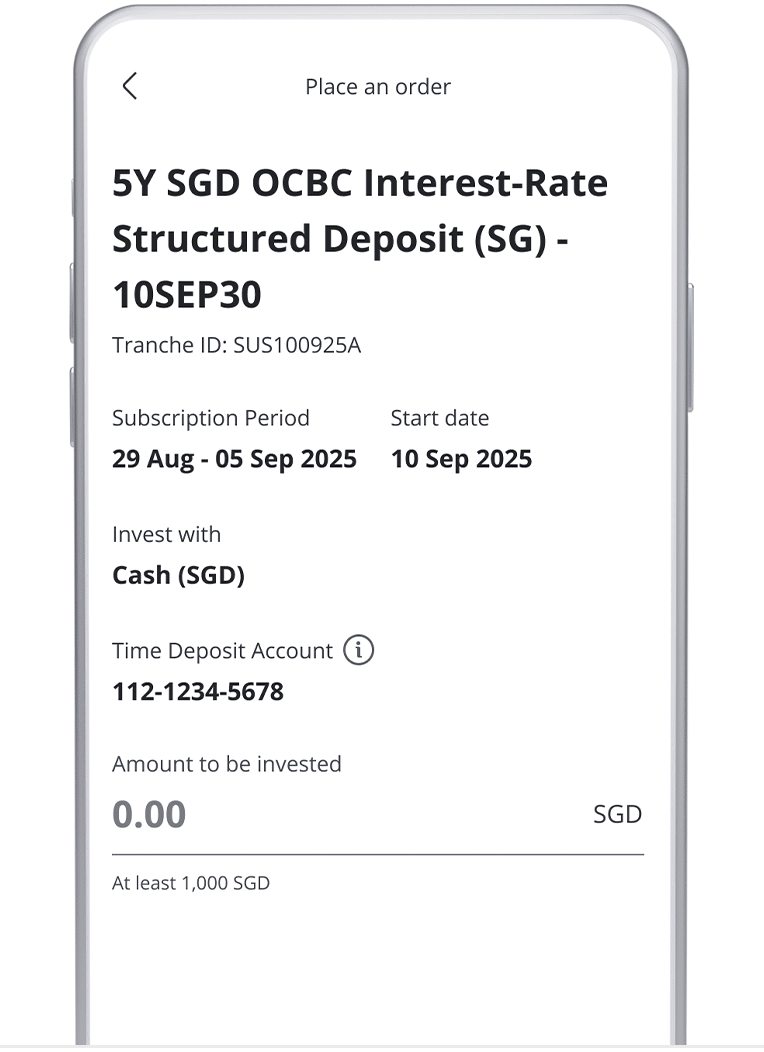764x1052 pixels.
Task: Click the "Invest with" label
Action: [x=166, y=534]
